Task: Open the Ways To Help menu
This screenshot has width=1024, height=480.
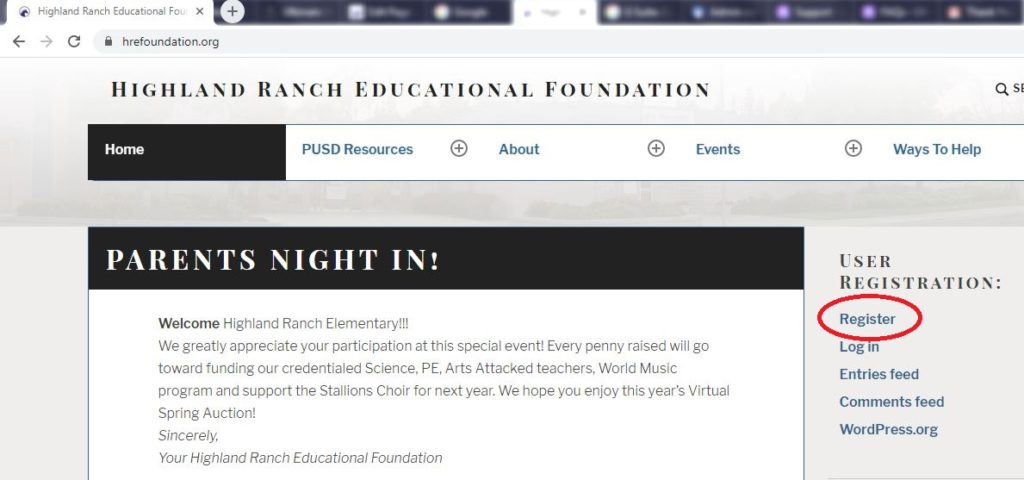Action: [x=937, y=150]
